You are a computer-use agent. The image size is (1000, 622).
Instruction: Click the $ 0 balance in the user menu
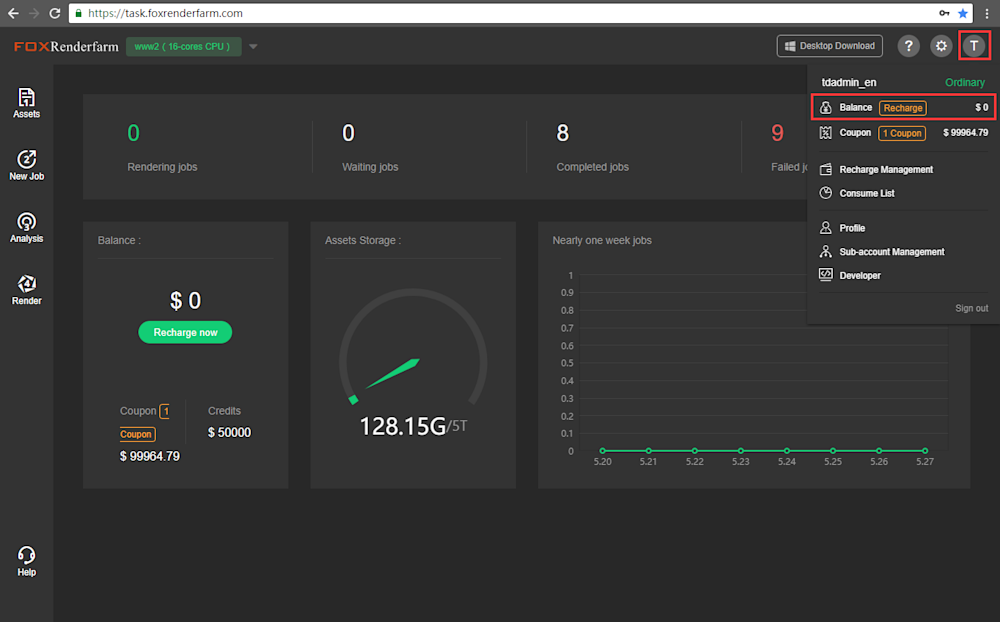coord(982,108)
